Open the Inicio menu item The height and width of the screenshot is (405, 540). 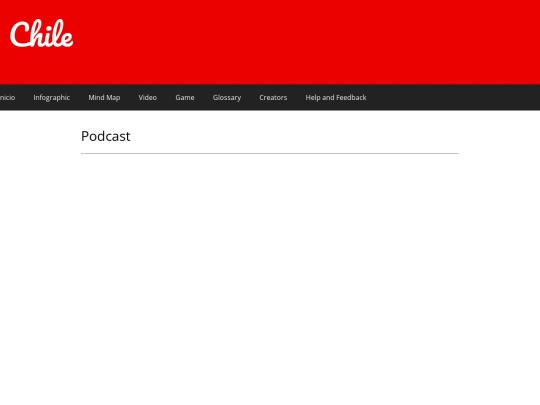pyautogui.click(x=7, y=97)
